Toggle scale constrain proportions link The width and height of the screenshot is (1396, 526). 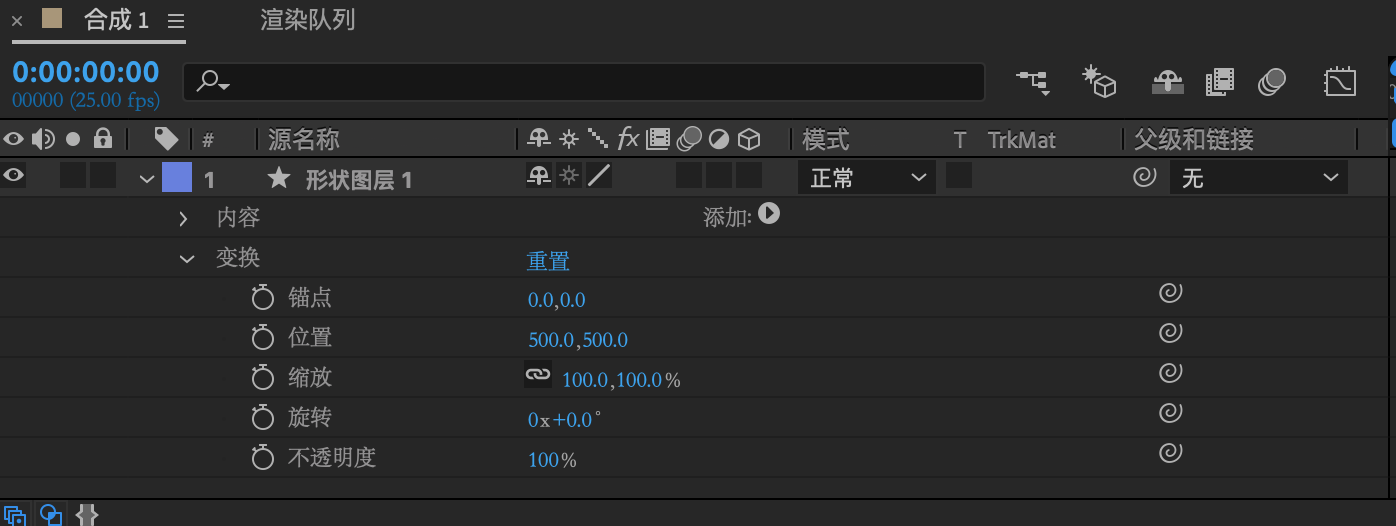click(538, 375)
